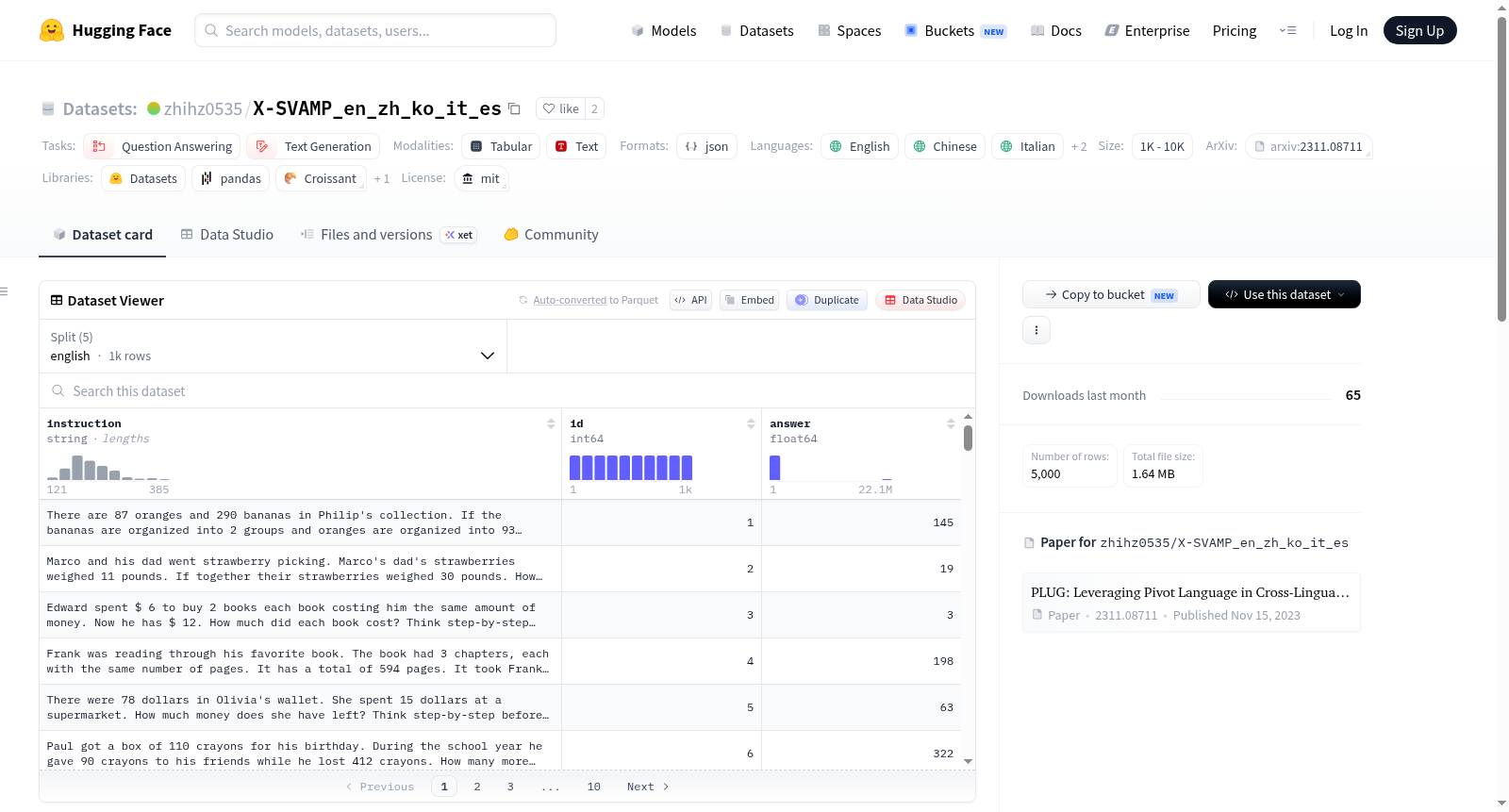Click the Next page button
Viewport: 1509px width, 812px height.
click(648, 787)
